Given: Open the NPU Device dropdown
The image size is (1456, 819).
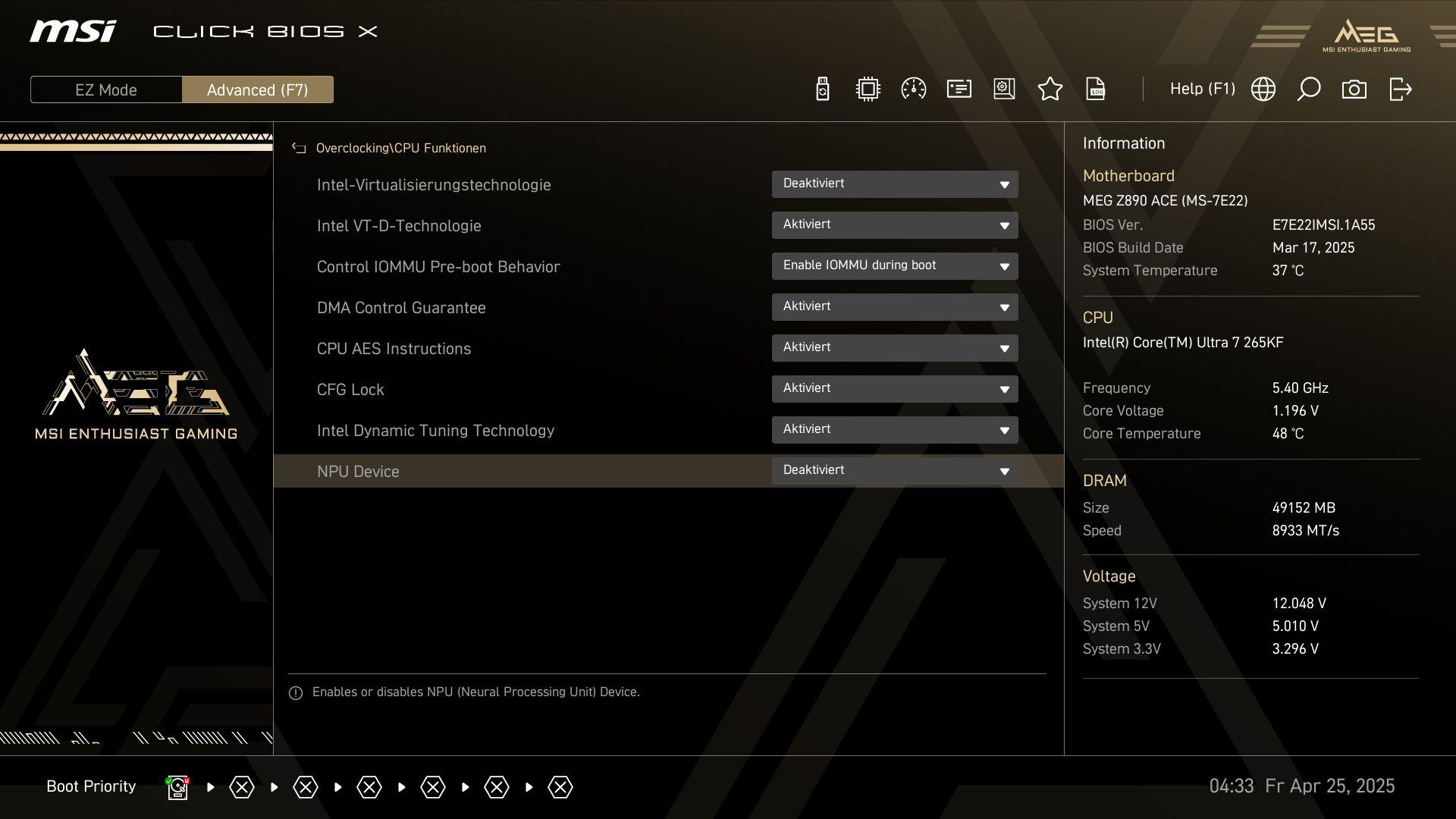Looking at the screenshot, I should (895, 471).
